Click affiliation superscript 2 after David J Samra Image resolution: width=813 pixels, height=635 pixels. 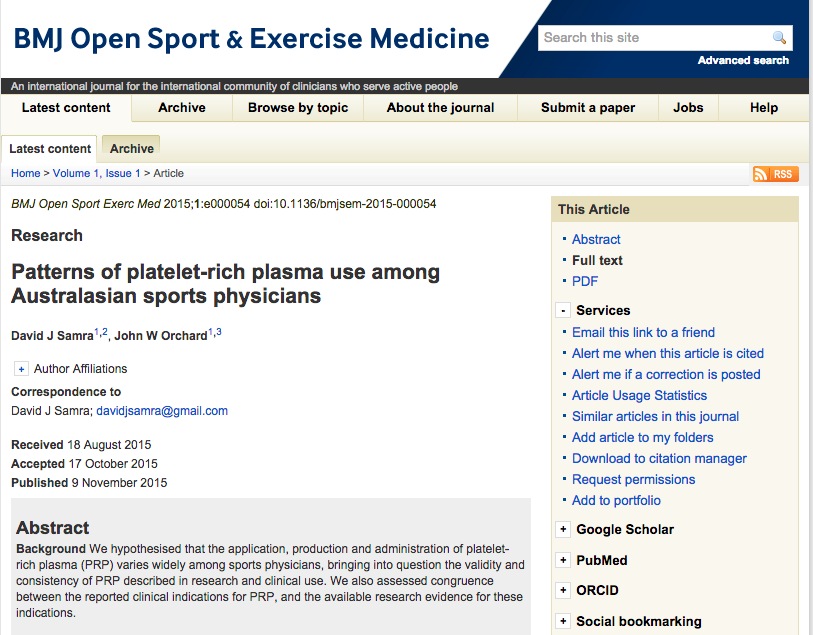pos(105,332)
